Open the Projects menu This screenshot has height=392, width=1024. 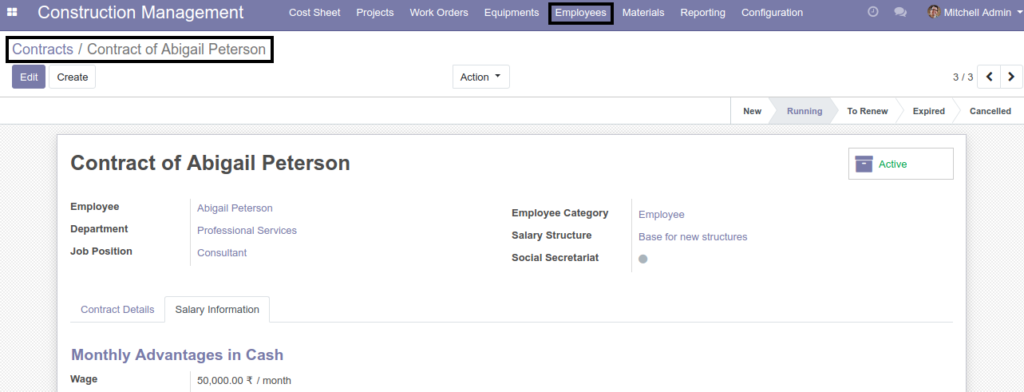[375, 12]
